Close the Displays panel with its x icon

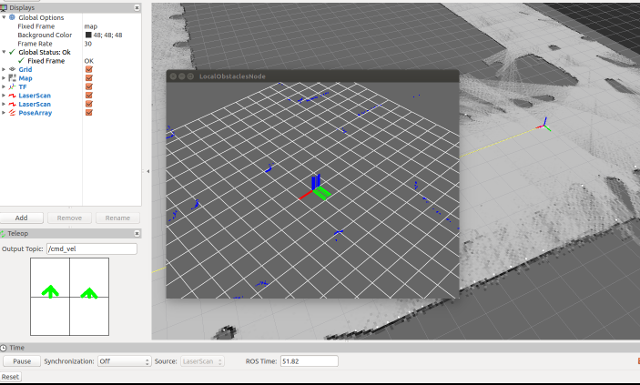(137, 8)
